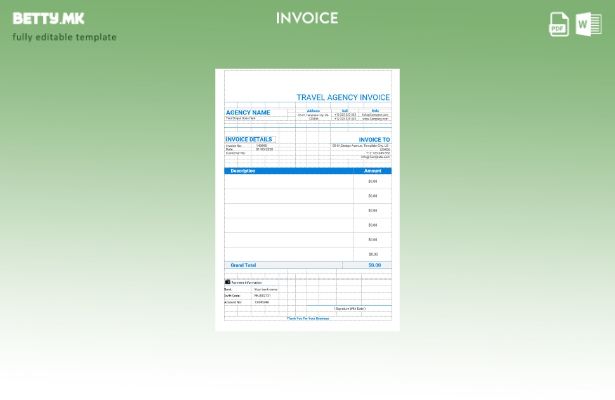Click the first $0.00 amount cell

click(372, 182)
